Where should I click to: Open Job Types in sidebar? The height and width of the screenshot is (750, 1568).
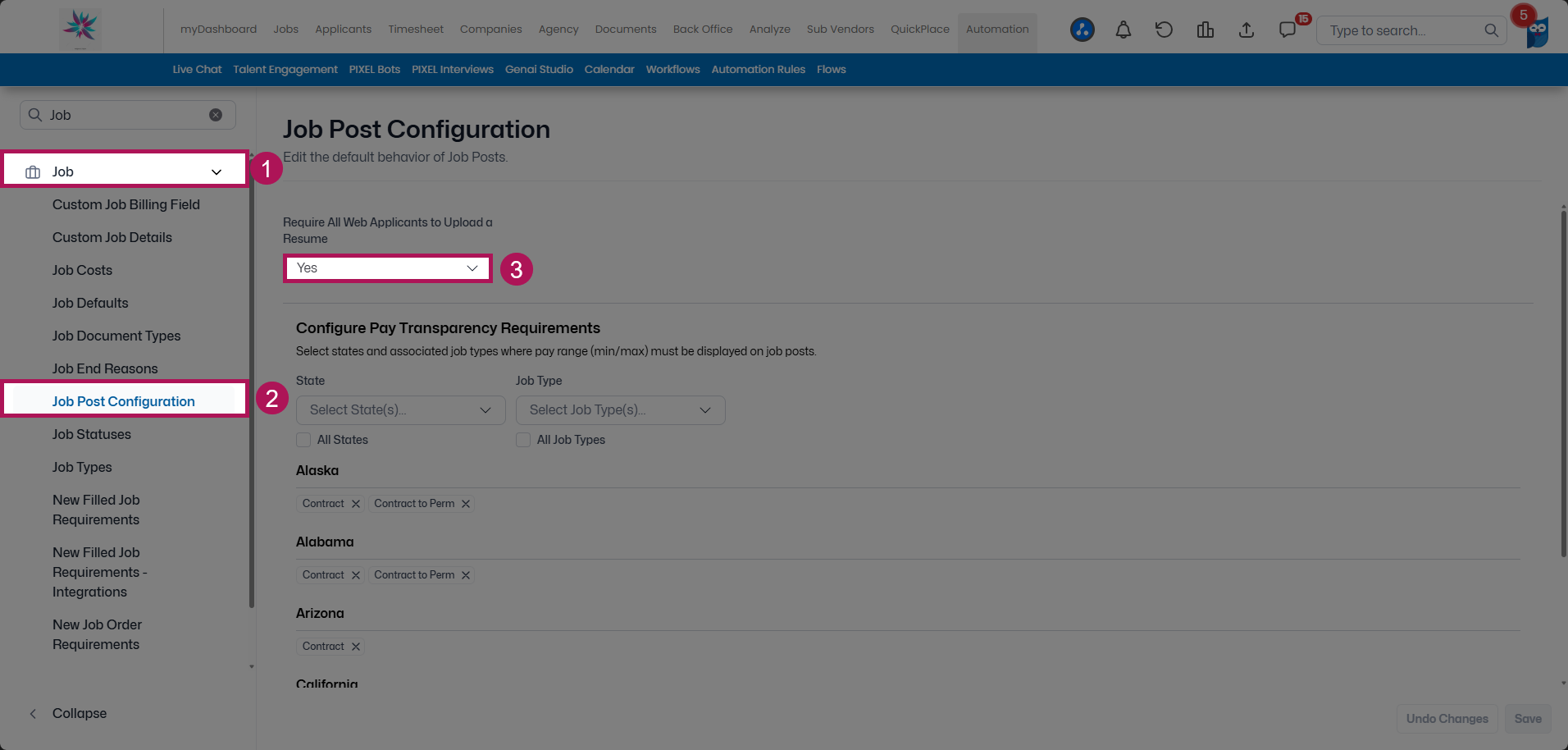click(82, 467)
